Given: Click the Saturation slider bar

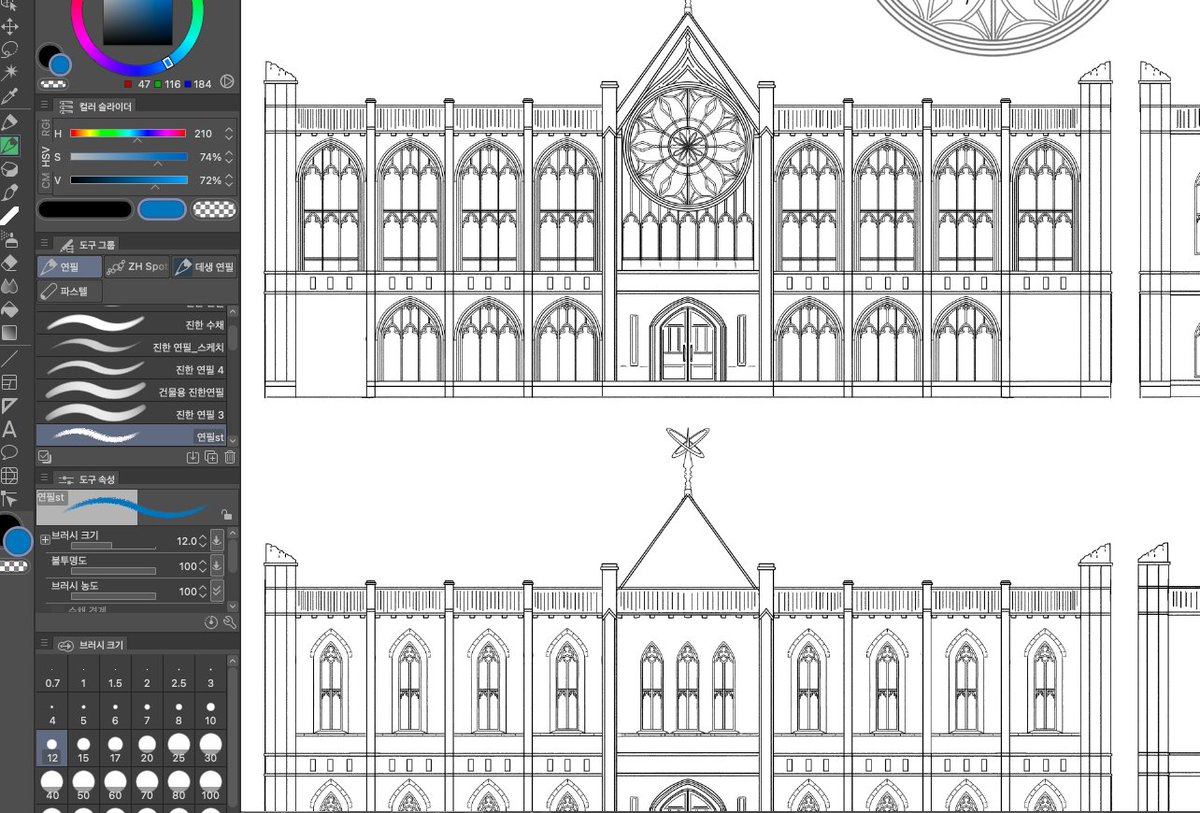Looking at the screenshot, I should [x=127, y=157].
